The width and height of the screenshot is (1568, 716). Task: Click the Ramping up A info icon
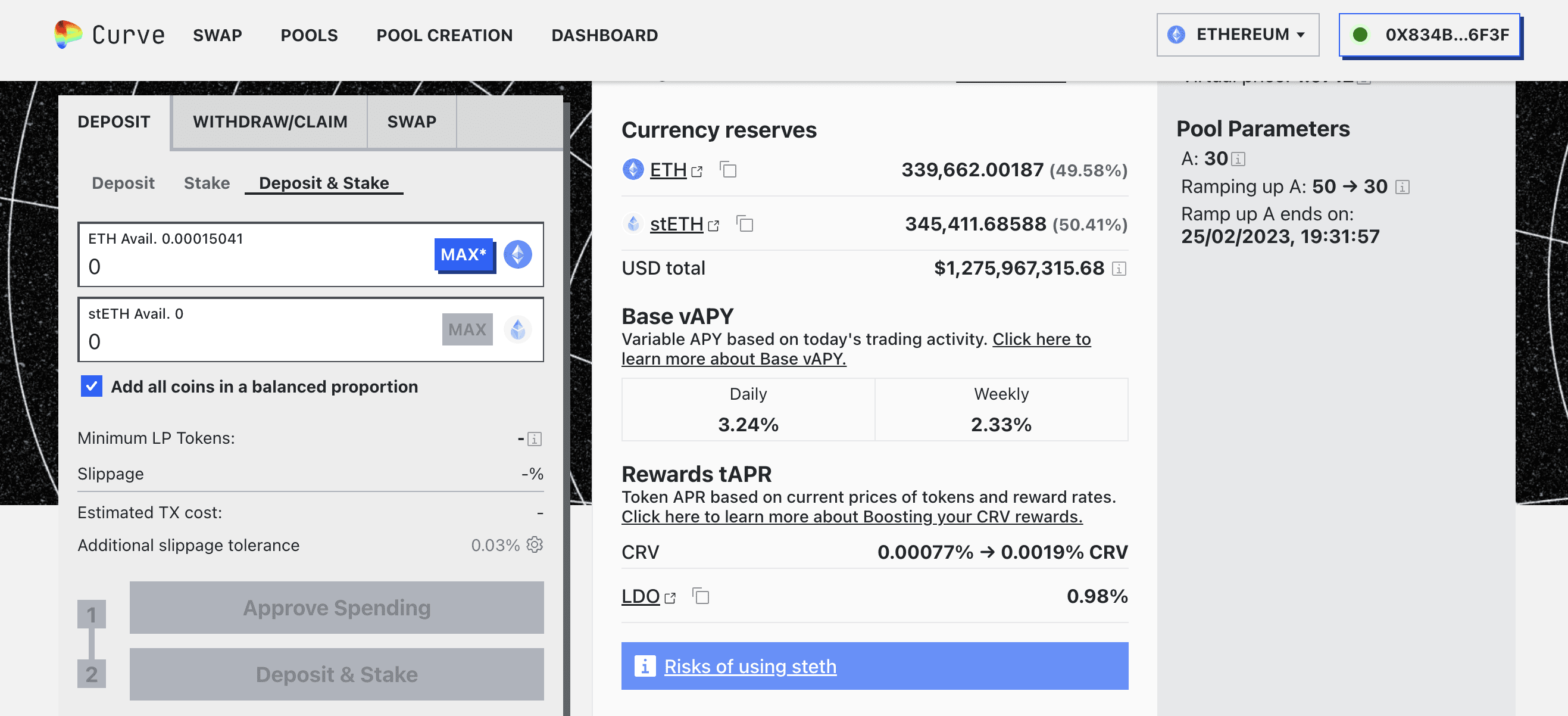click(1402, 187)
